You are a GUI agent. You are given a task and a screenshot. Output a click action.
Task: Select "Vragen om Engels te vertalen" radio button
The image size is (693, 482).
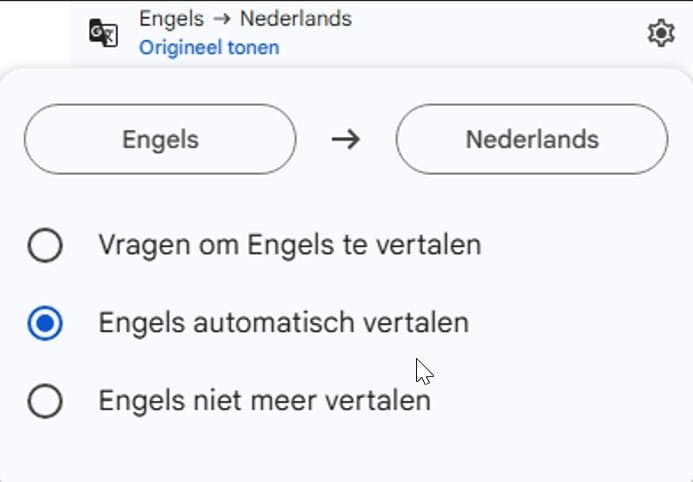point(46,245)
